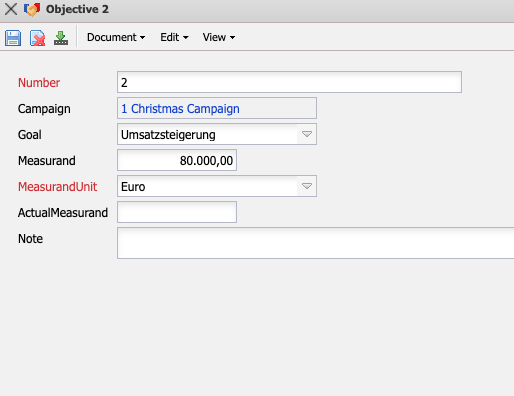Click the green arrow save and close icon
Image resolution: width=514 pixels, height=396 pixels.
pyautogui.click(x=61, y=38)
